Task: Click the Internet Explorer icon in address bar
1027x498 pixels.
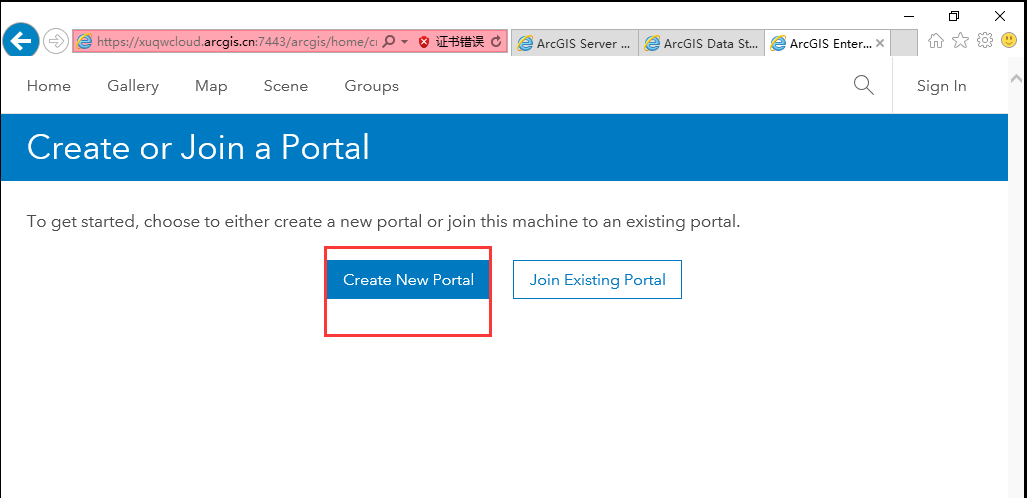Action: tap(84, 42)
